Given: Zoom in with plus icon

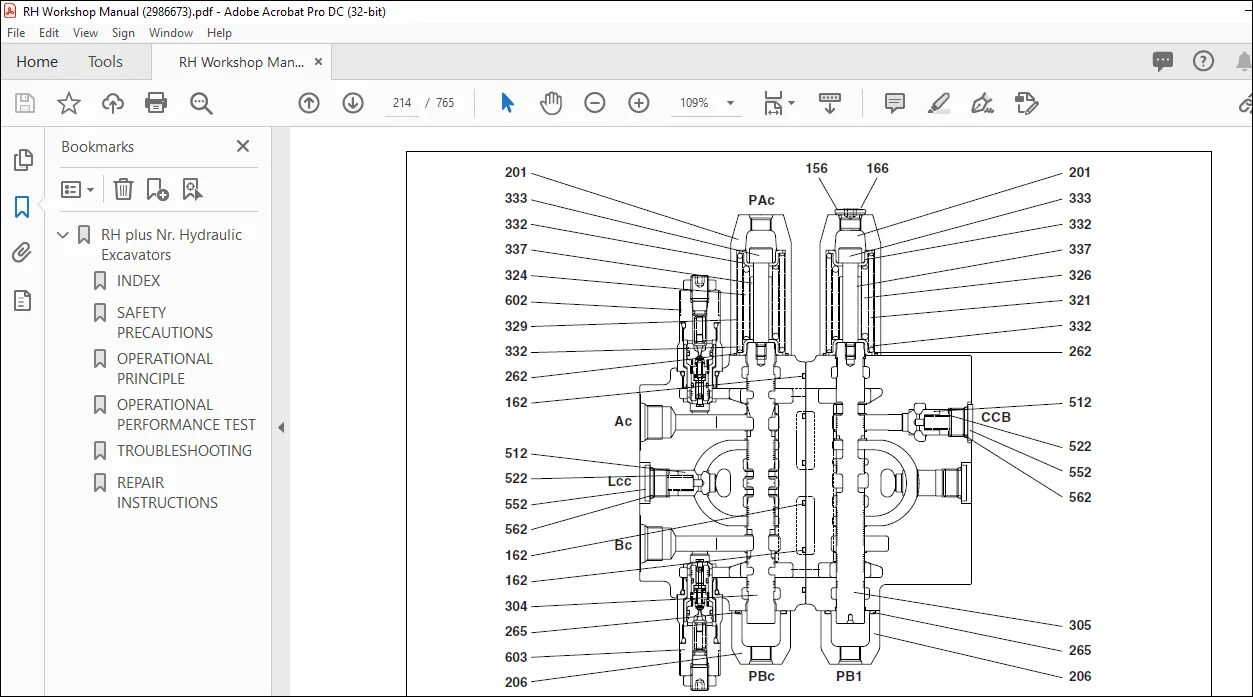Looking at the screenshot, I should pos(639,103).
